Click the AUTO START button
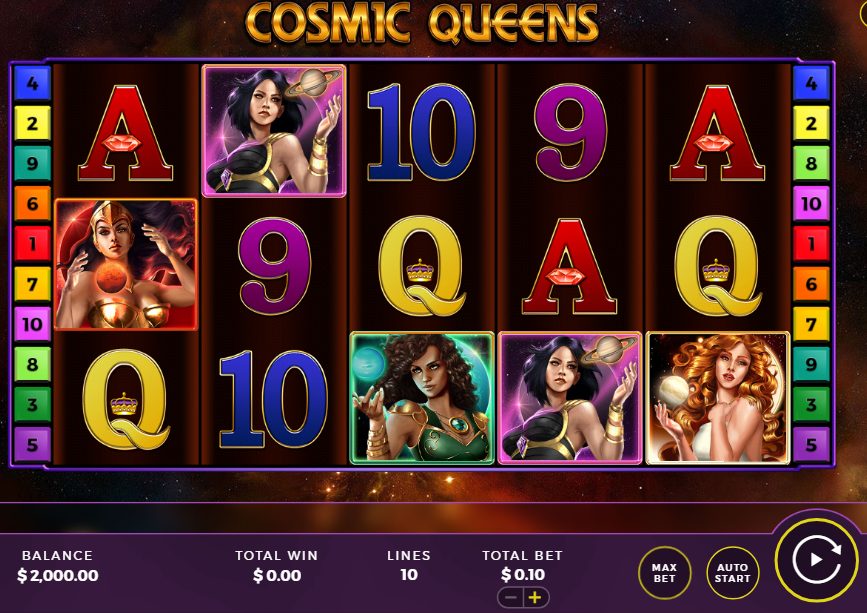The image size is (867, 613). [733, 573]
